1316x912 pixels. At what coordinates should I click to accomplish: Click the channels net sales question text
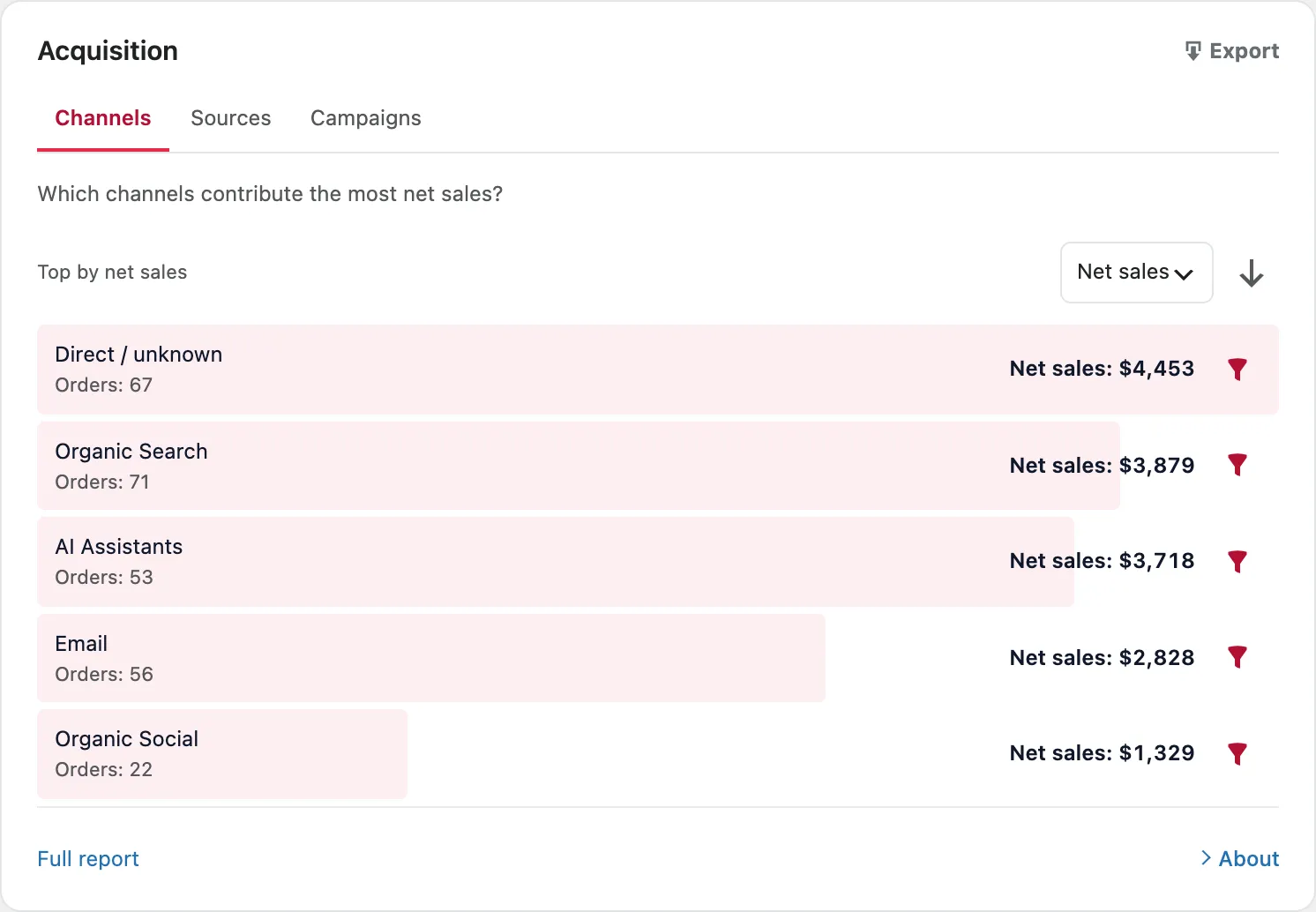click(x=270, y=193)
